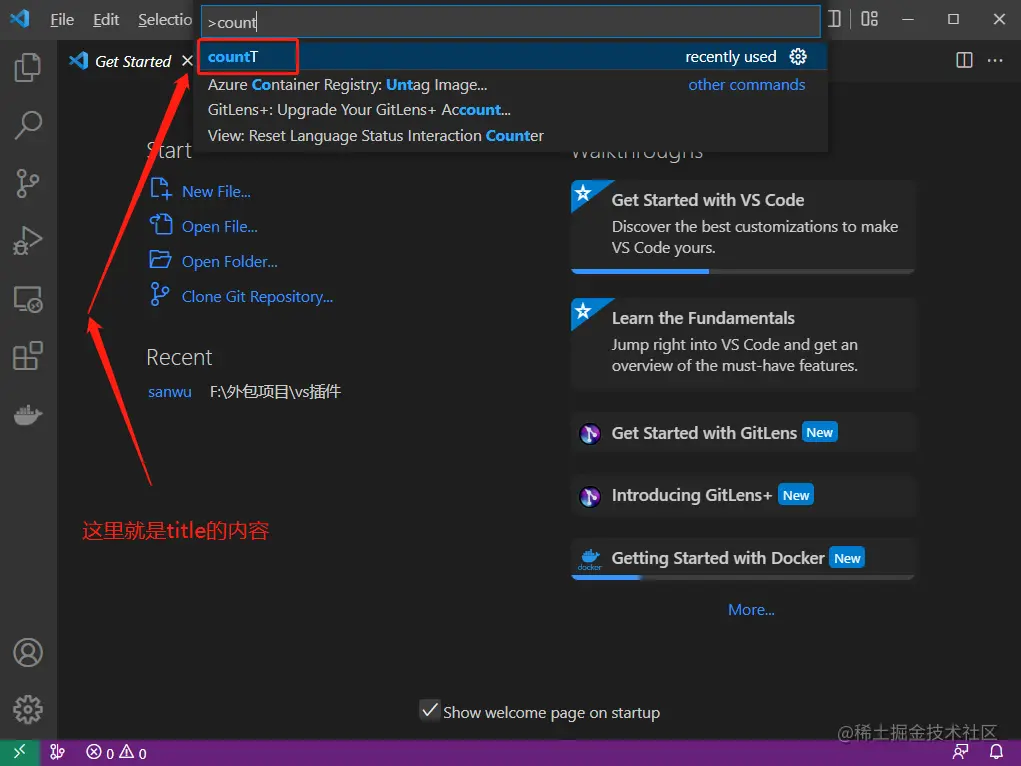This screenshot has width=1021, height=766.
Task: Click the sanwu folder path text
Action: (275, 391)
